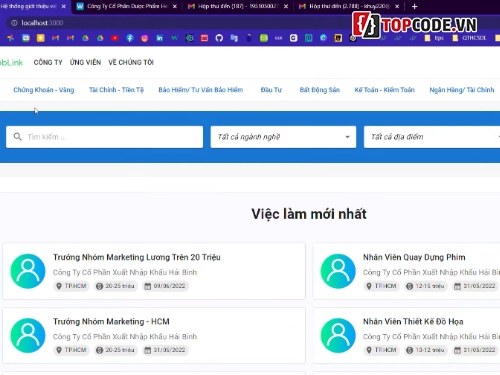Image resolution: width=500 pixels, height=375 pixels.
Task: Open the Instagram bookmark icon
Action: (x=145, y=38)
